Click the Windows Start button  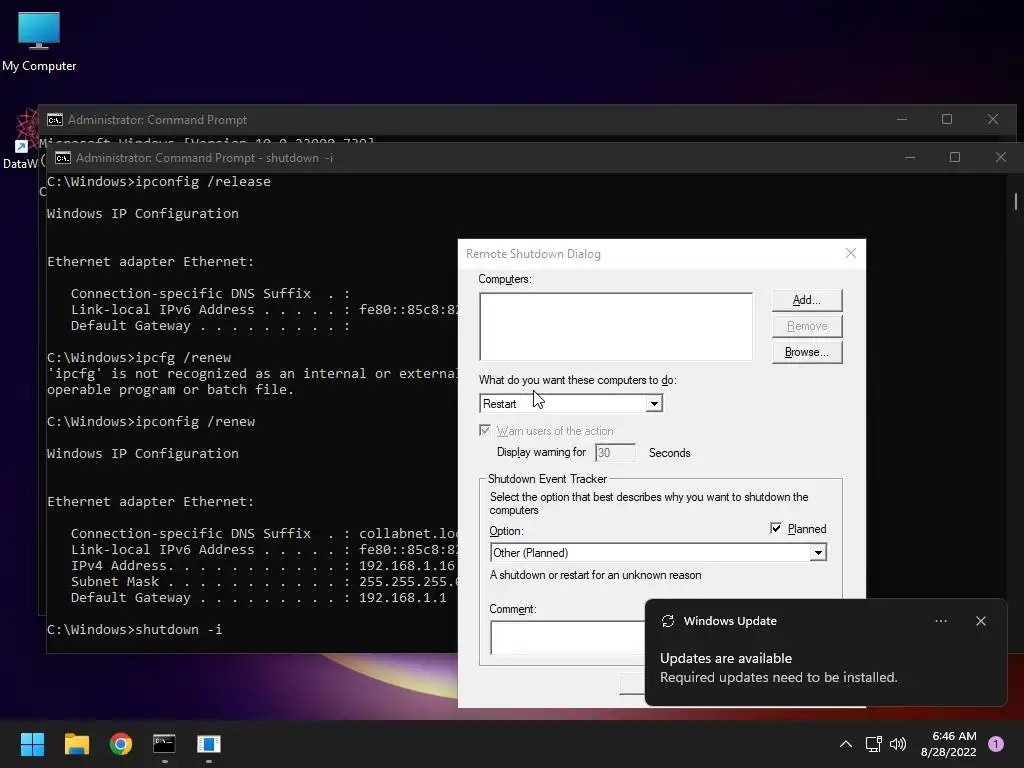32,744
